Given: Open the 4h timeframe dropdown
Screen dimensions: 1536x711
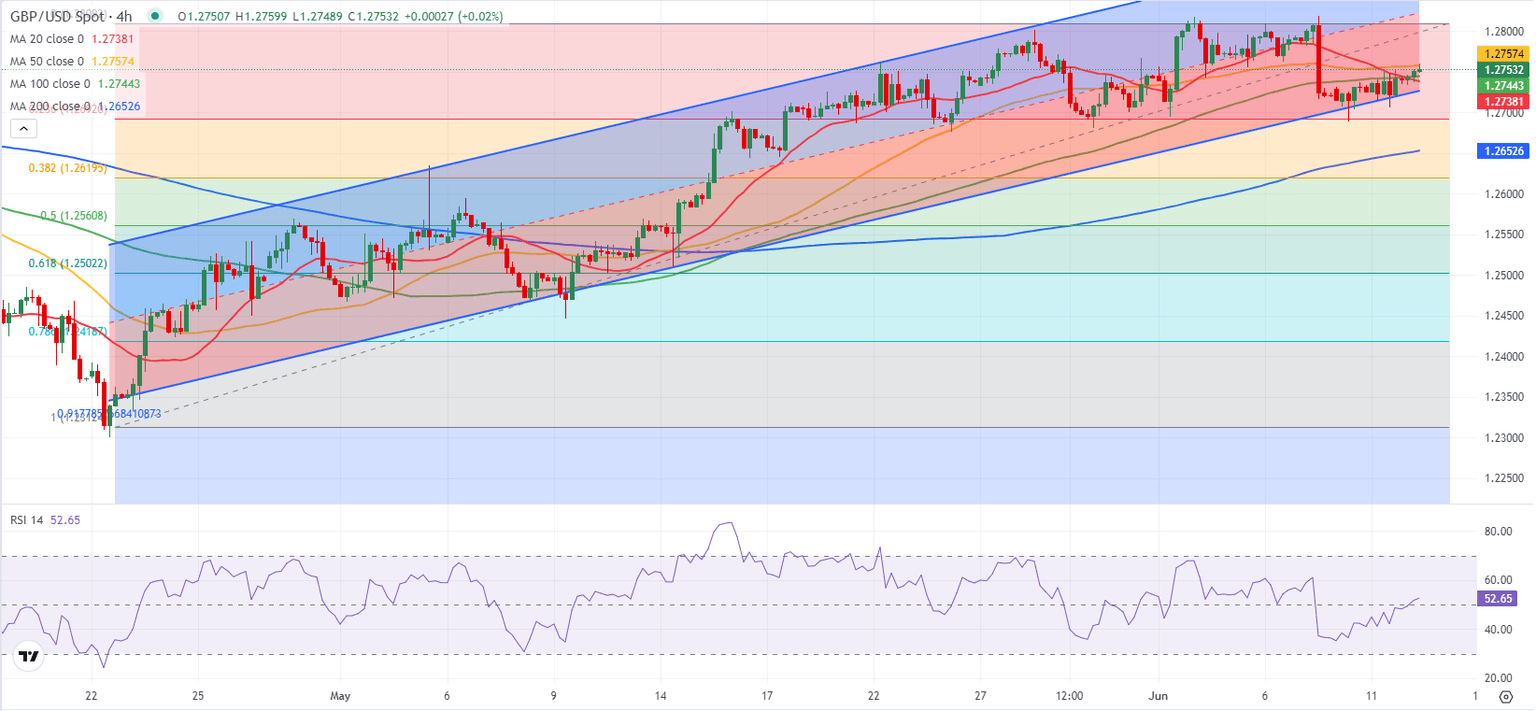Looking at the screenshot, I should 123,17.
